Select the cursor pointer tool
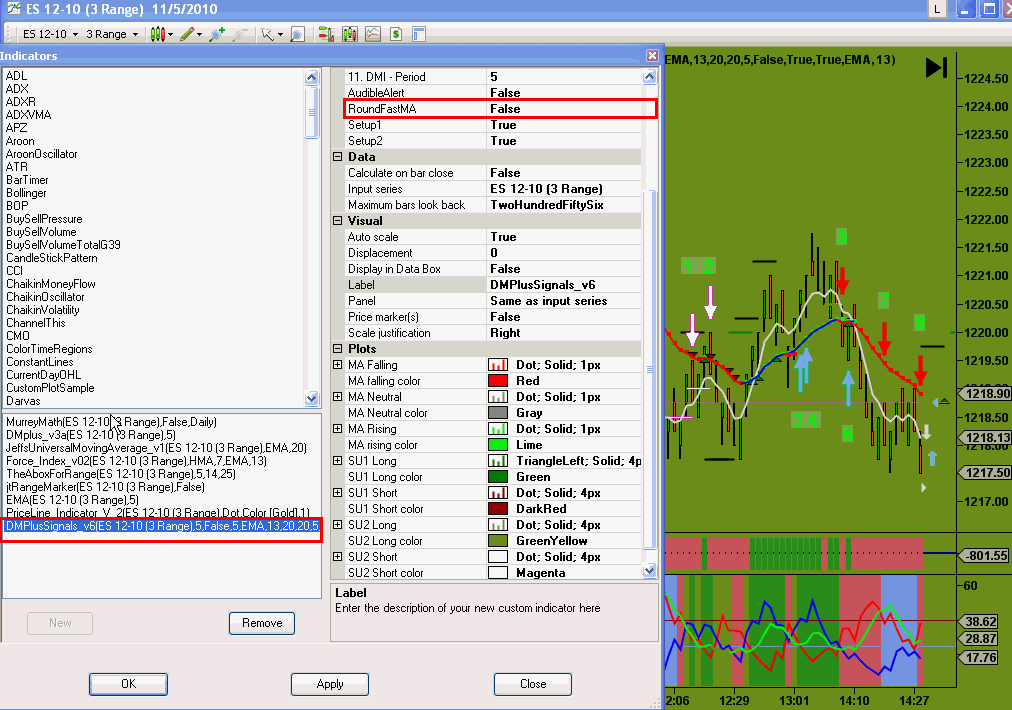1012x710 pixels. (x=267, y=34)
